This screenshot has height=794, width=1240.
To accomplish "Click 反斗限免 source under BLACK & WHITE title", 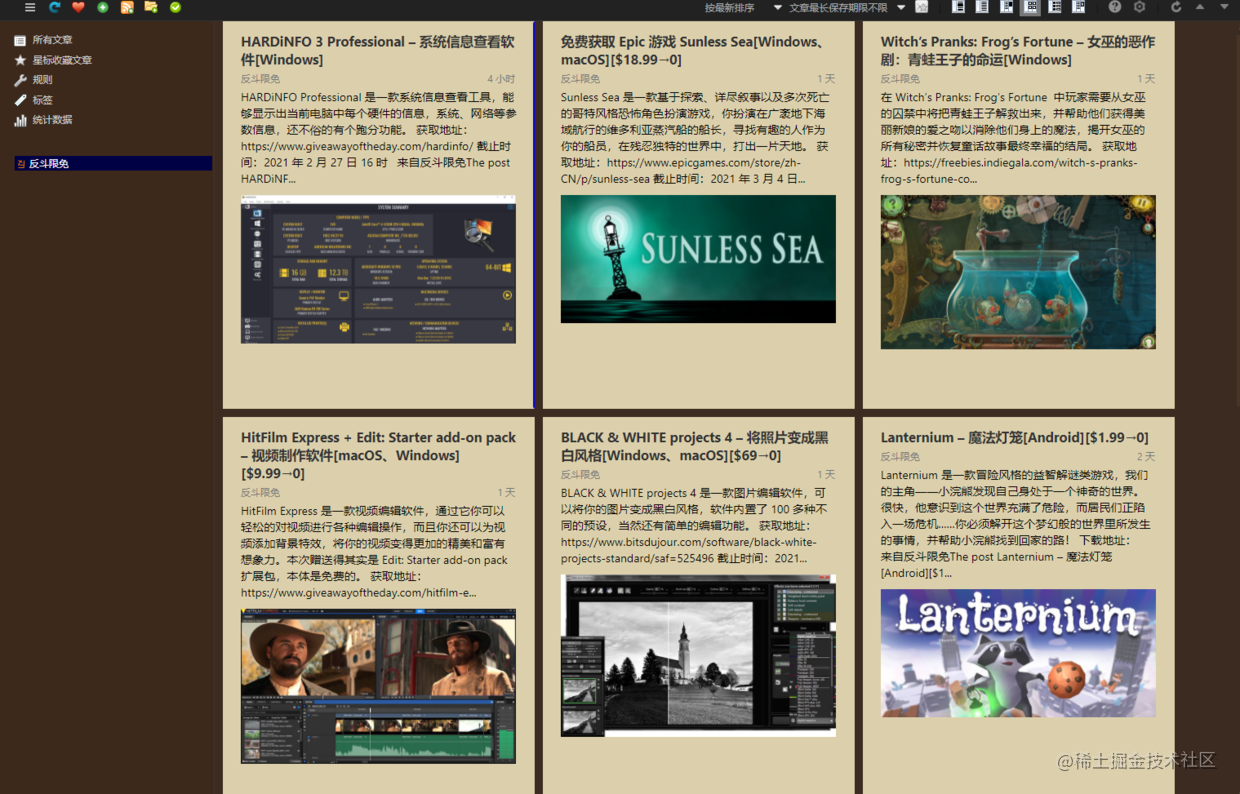I will (580, 475).
